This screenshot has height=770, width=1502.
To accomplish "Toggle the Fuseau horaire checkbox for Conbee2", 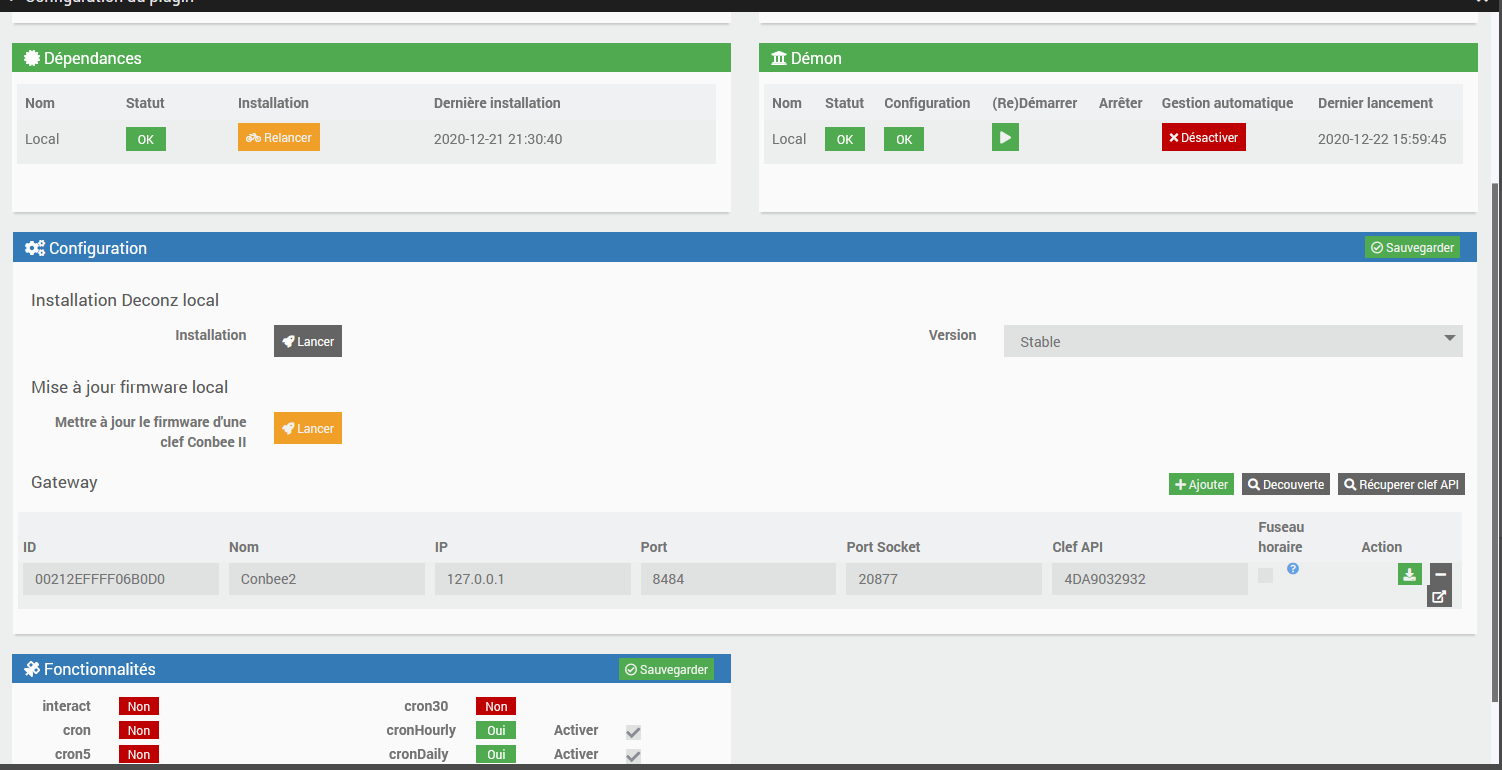I will point(1265,575).
